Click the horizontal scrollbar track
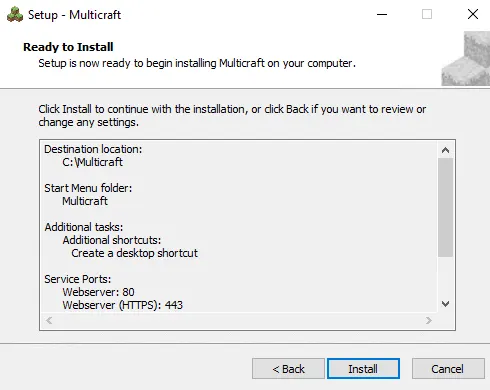 [x=239, y=321]
